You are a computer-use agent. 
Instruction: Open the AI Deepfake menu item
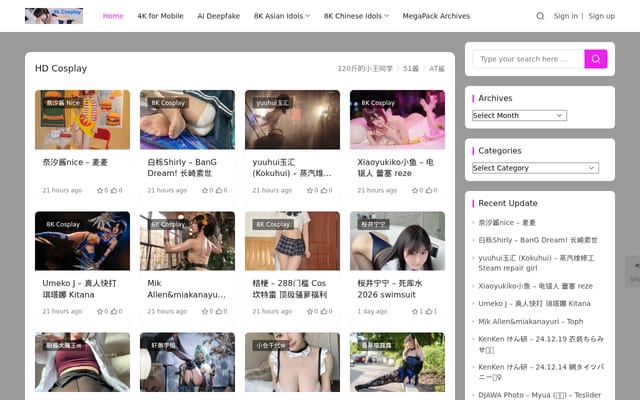(x=218, y=16)
